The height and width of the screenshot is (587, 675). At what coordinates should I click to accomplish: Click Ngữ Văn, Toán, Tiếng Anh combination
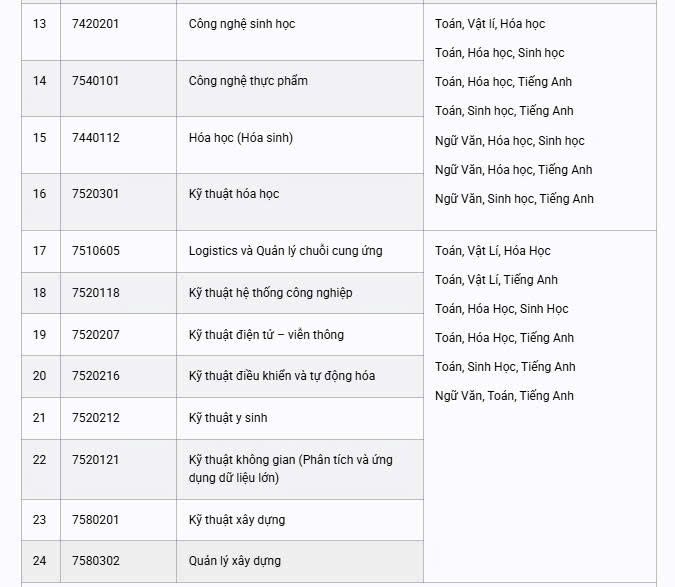505,396
